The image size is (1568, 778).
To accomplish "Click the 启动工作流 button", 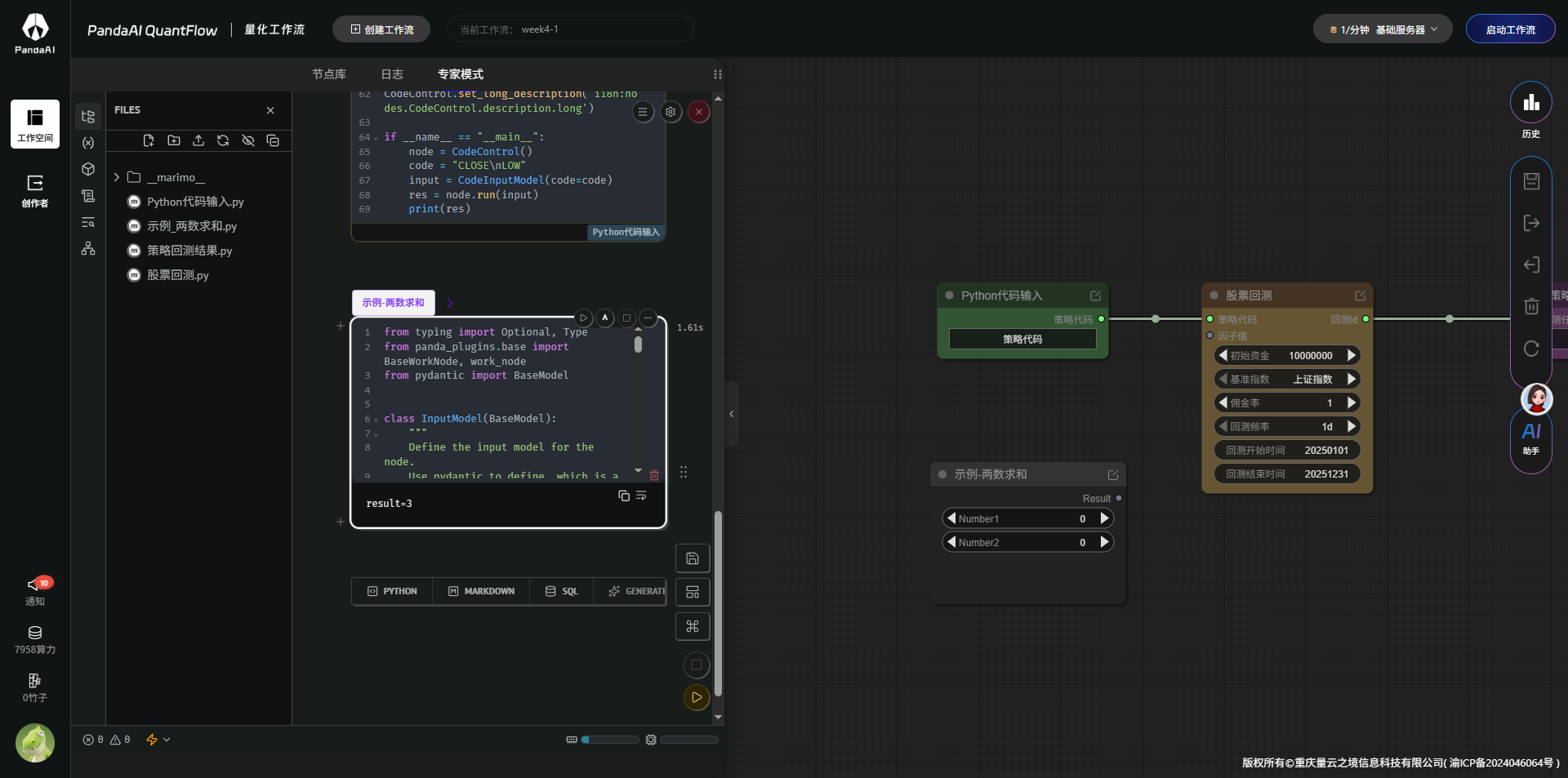I will coord(1510,29).
